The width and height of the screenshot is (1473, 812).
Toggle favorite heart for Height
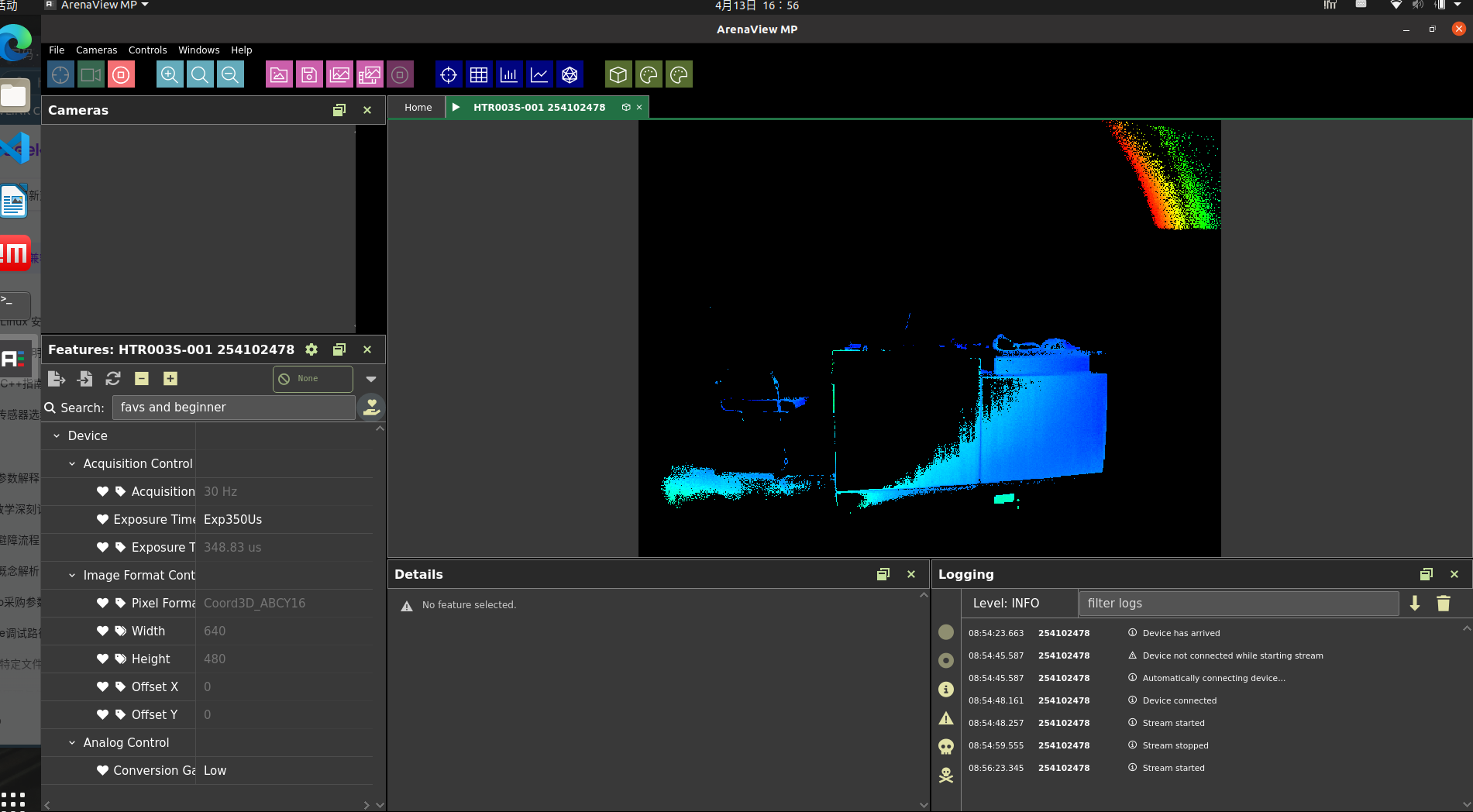pos(102,659)
